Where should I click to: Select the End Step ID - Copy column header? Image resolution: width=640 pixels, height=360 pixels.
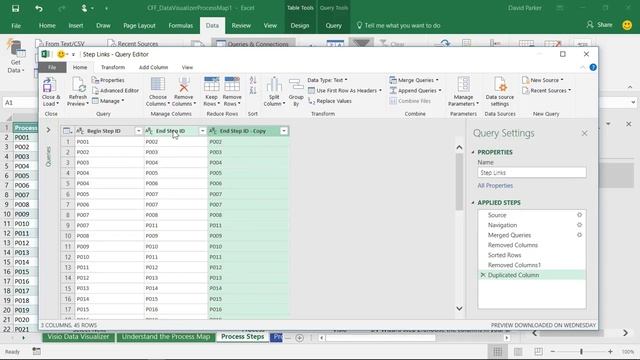tap(243, 131)
